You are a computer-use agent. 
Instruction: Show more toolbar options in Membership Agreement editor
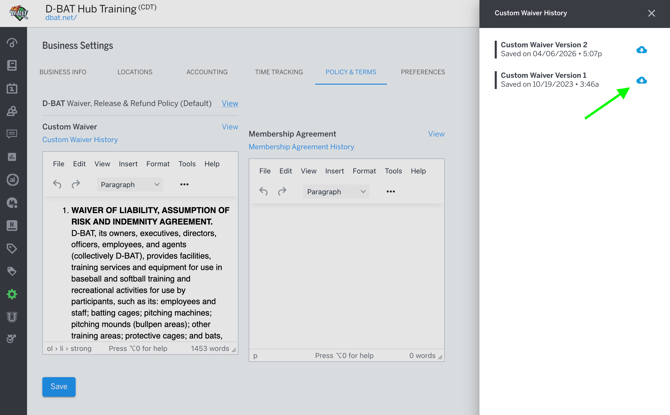(391, 191)
